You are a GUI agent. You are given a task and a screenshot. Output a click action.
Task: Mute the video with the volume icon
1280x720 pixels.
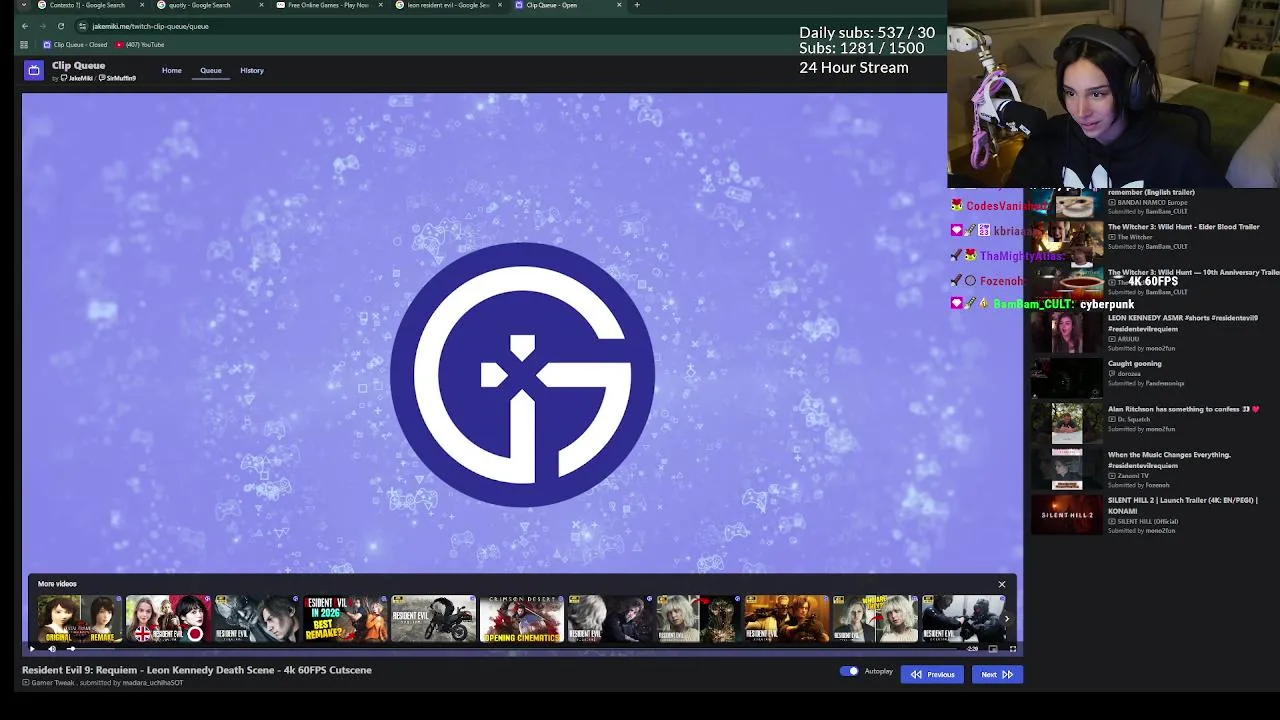click(x=52, y=648)
